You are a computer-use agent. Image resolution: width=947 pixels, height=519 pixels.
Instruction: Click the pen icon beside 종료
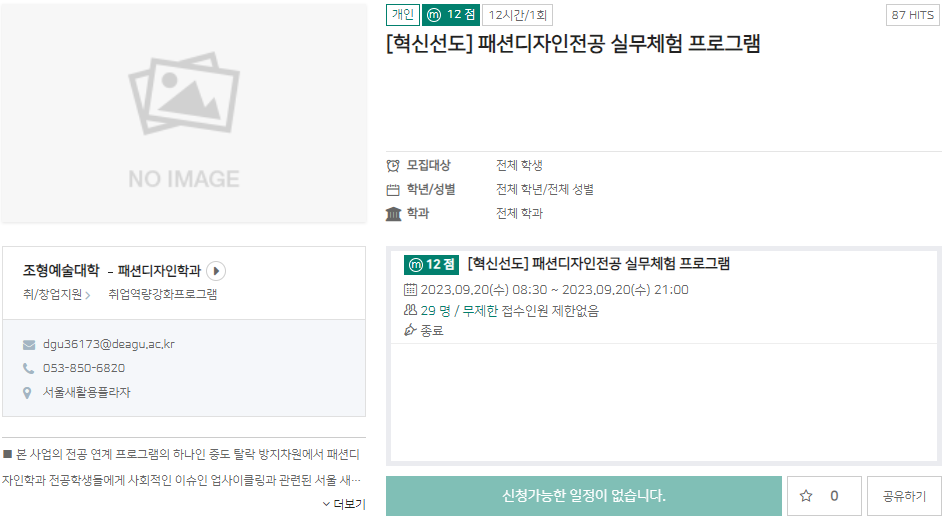click(410, 331)
